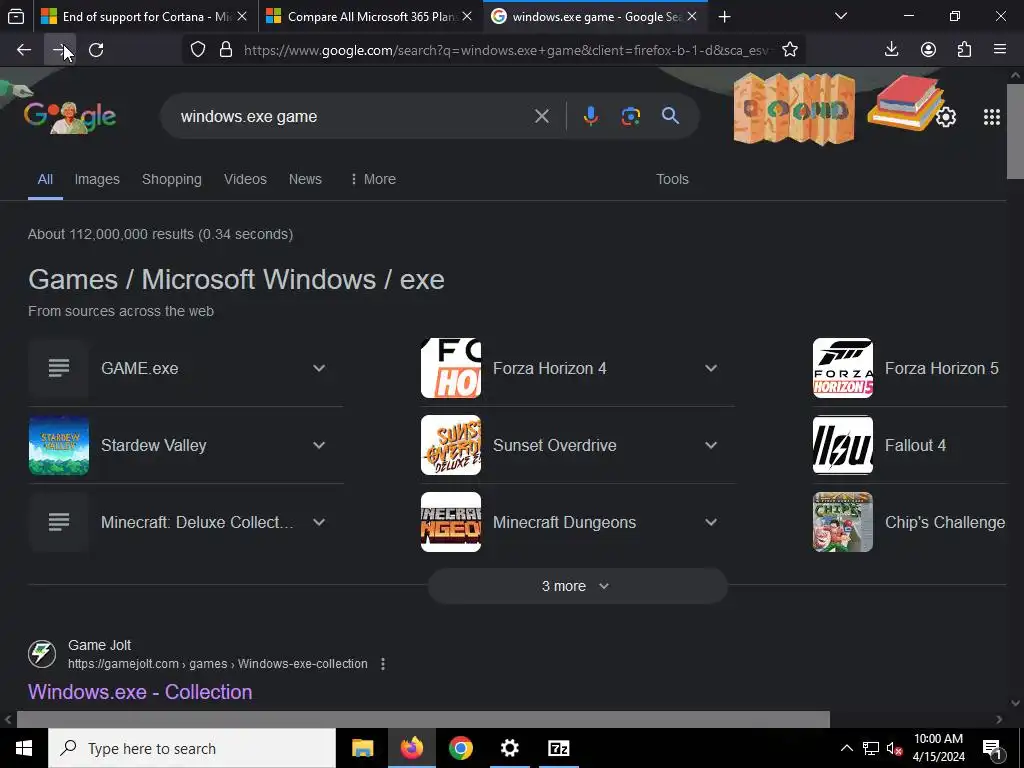The image size is (1024, 768).
Task: Select the Shopping search tab
Action: (x=172, y=179)
